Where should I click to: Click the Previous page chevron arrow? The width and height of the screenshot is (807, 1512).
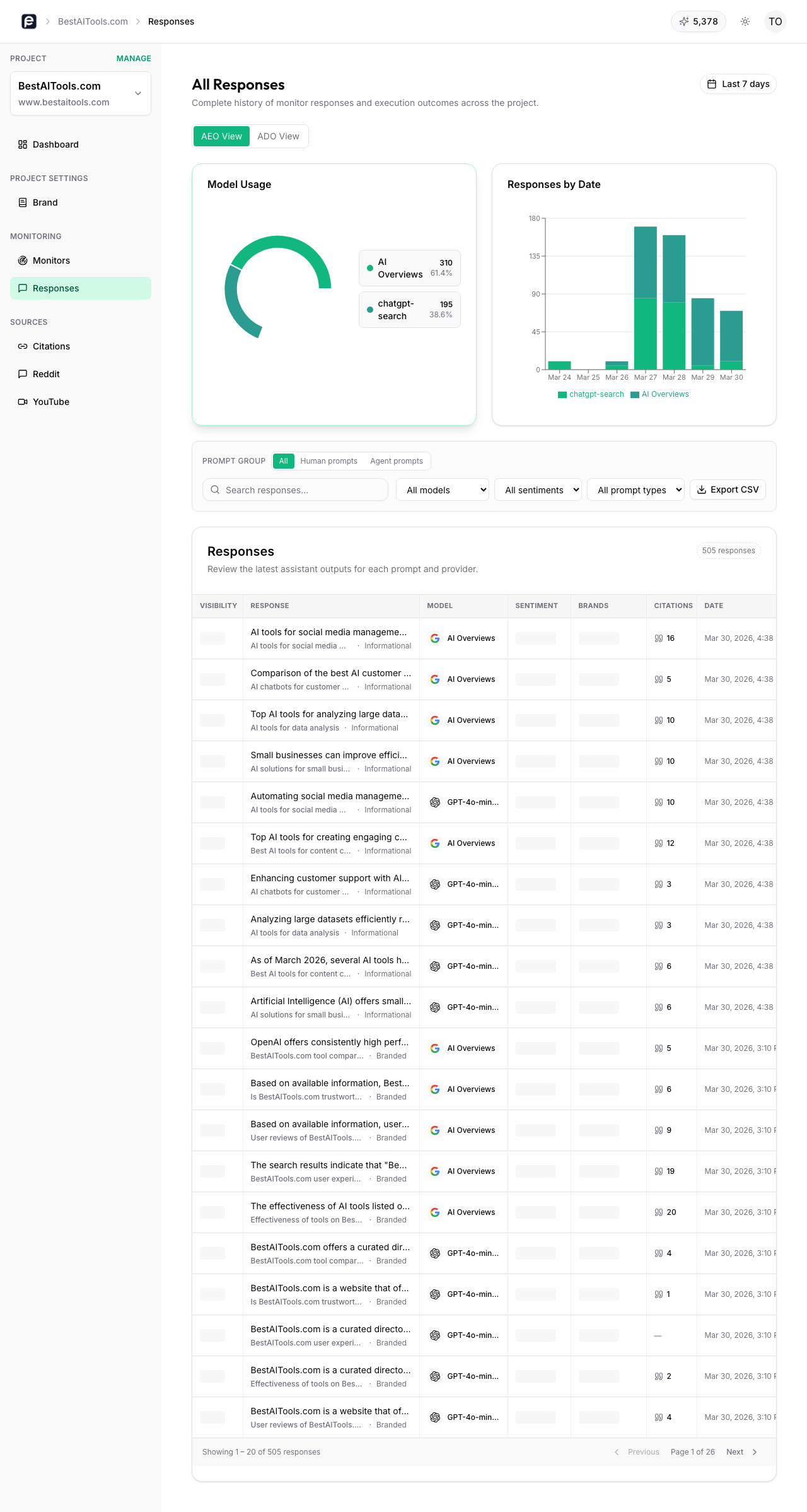[x=617, y=1452]
